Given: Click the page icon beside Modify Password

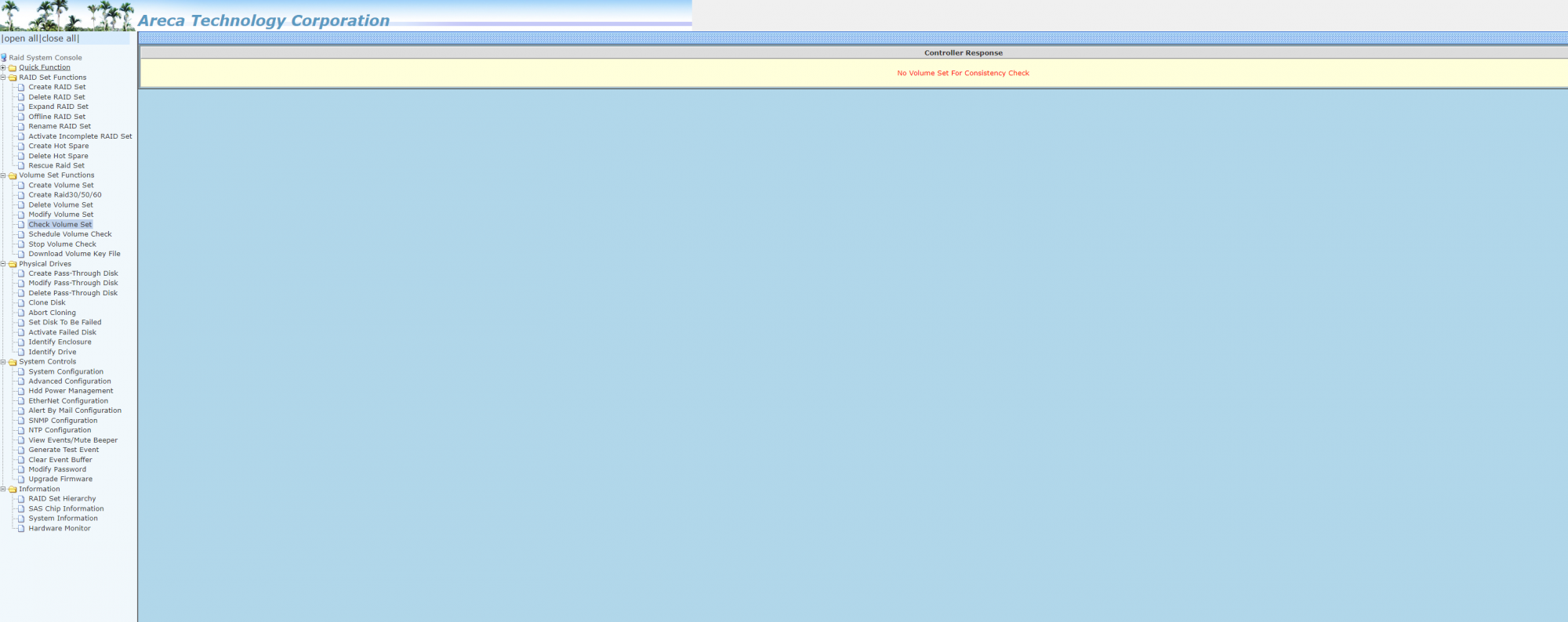Looking at the screenshot, I should [x=22, y=469].
